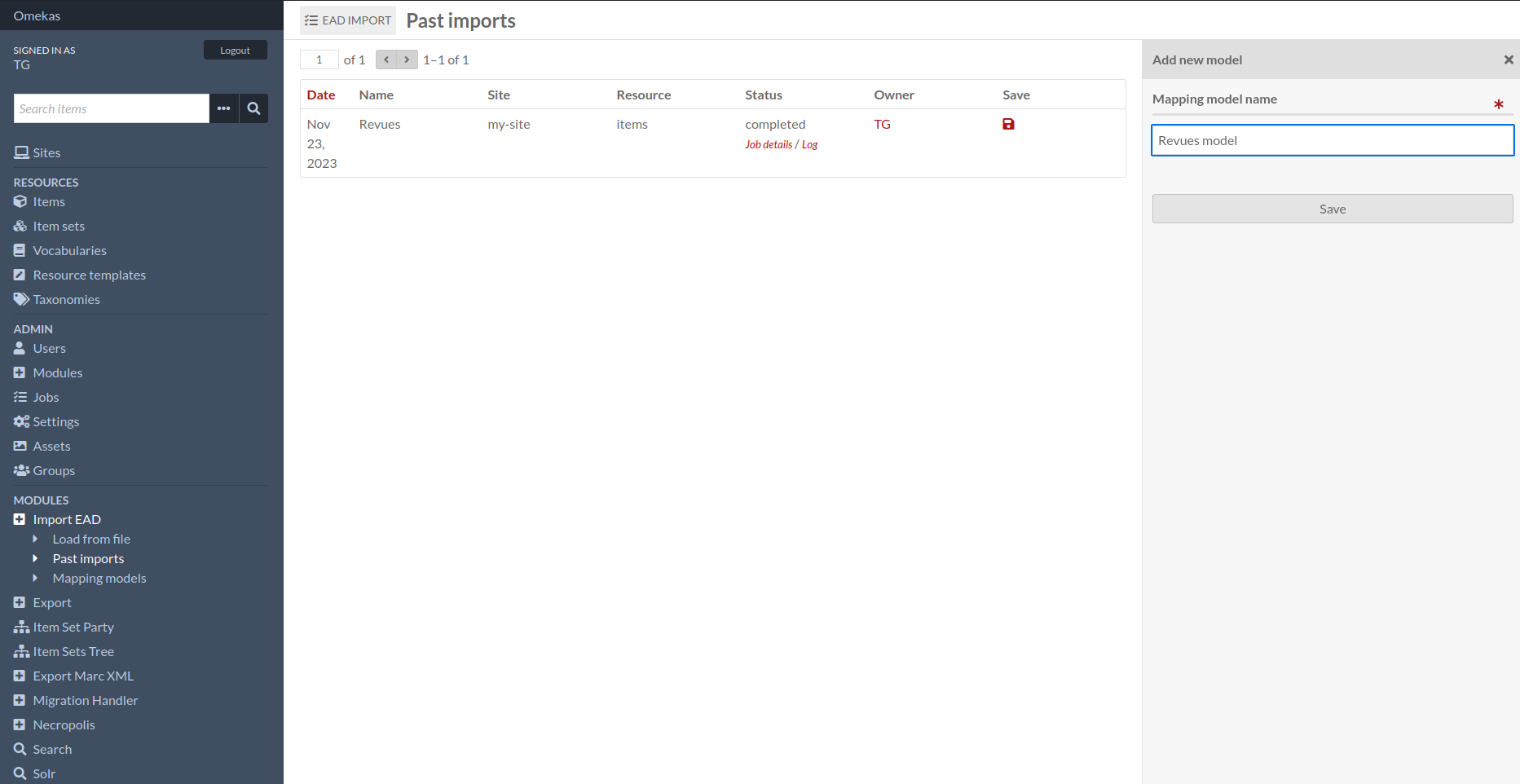Viewport: 1520px width, 784px height.
Task: Open Load from file link
Action: pos(91,539)
